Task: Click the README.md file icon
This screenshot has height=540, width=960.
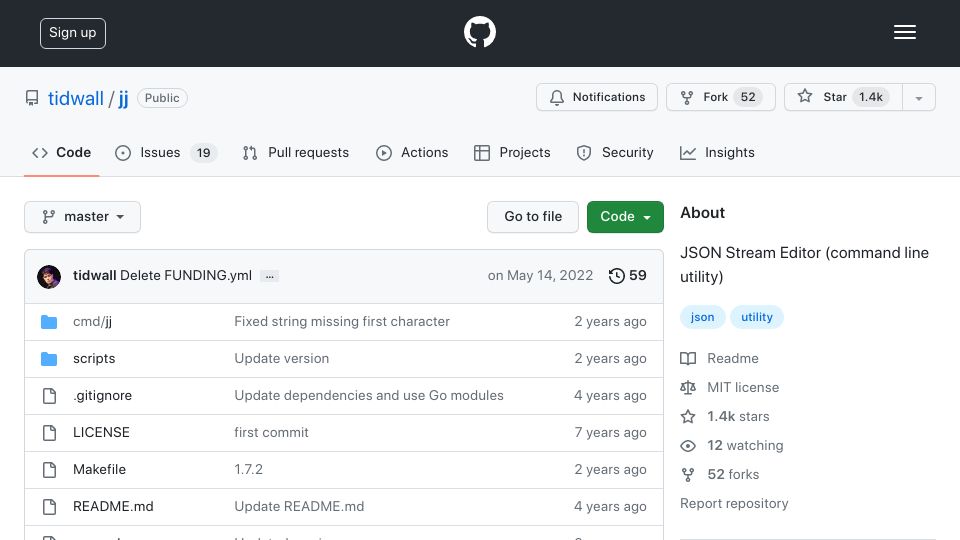Action: point(50,507)
